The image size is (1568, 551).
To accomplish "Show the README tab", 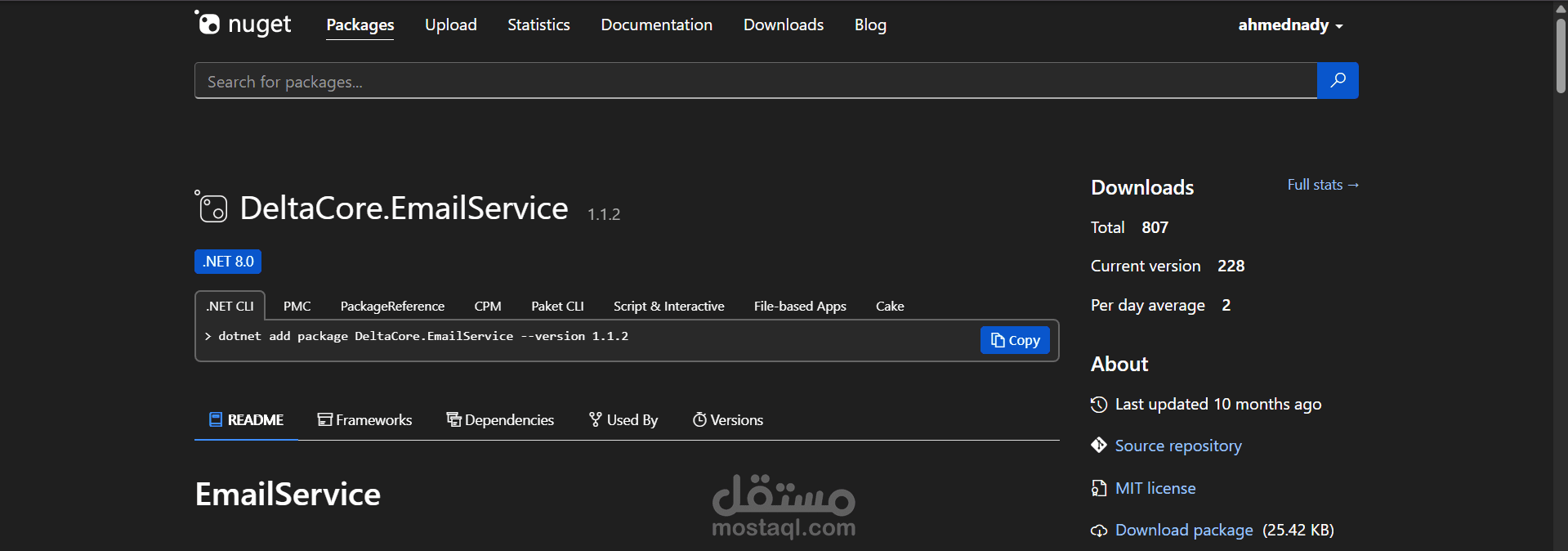I will tap(246, 419).
